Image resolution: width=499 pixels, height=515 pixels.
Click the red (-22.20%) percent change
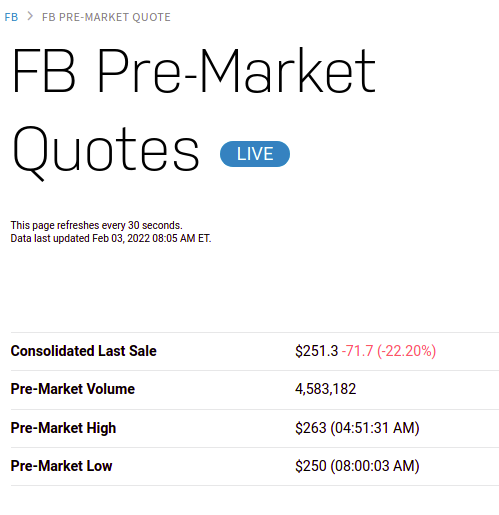406,351
